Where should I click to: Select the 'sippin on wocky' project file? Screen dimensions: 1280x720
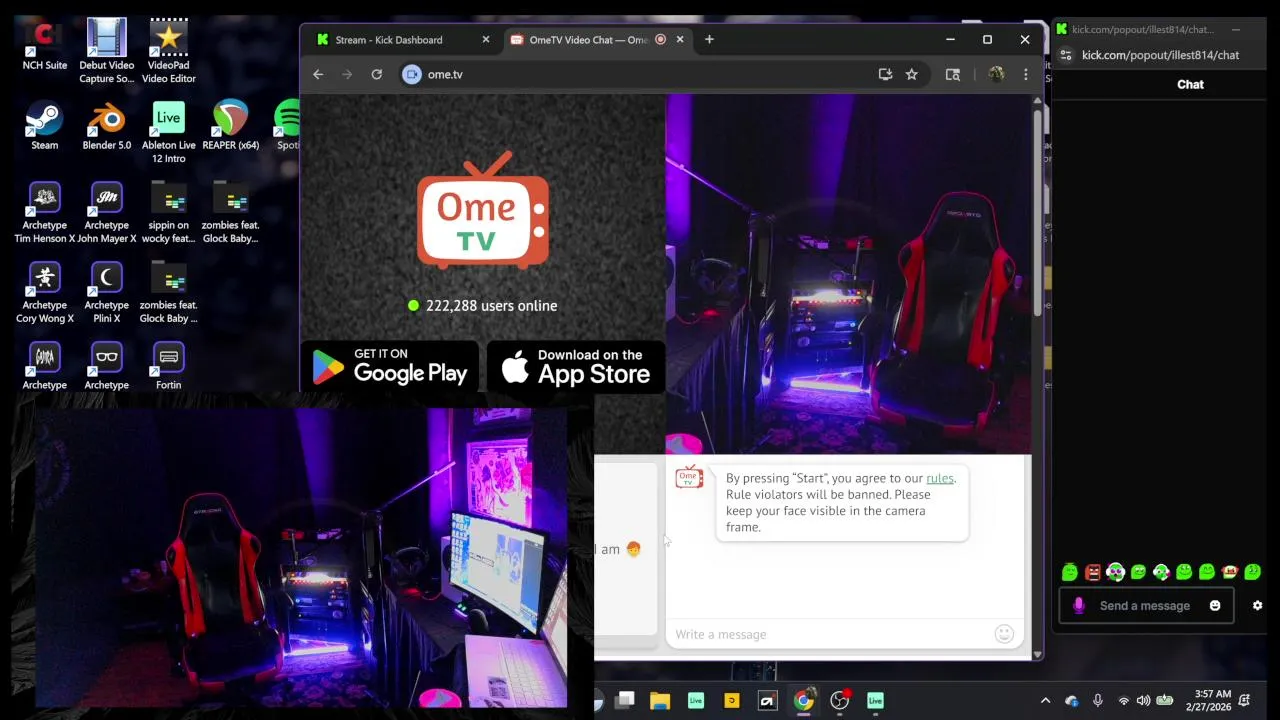pos(168,212)
